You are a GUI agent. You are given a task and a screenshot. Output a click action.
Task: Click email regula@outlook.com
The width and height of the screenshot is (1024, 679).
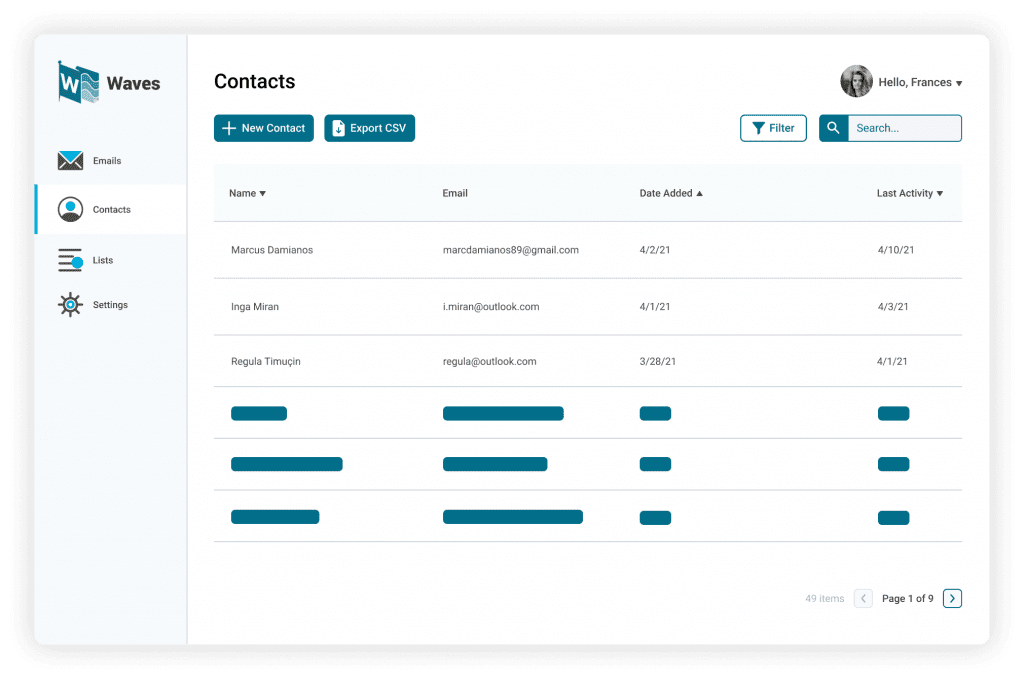(490, 362)
